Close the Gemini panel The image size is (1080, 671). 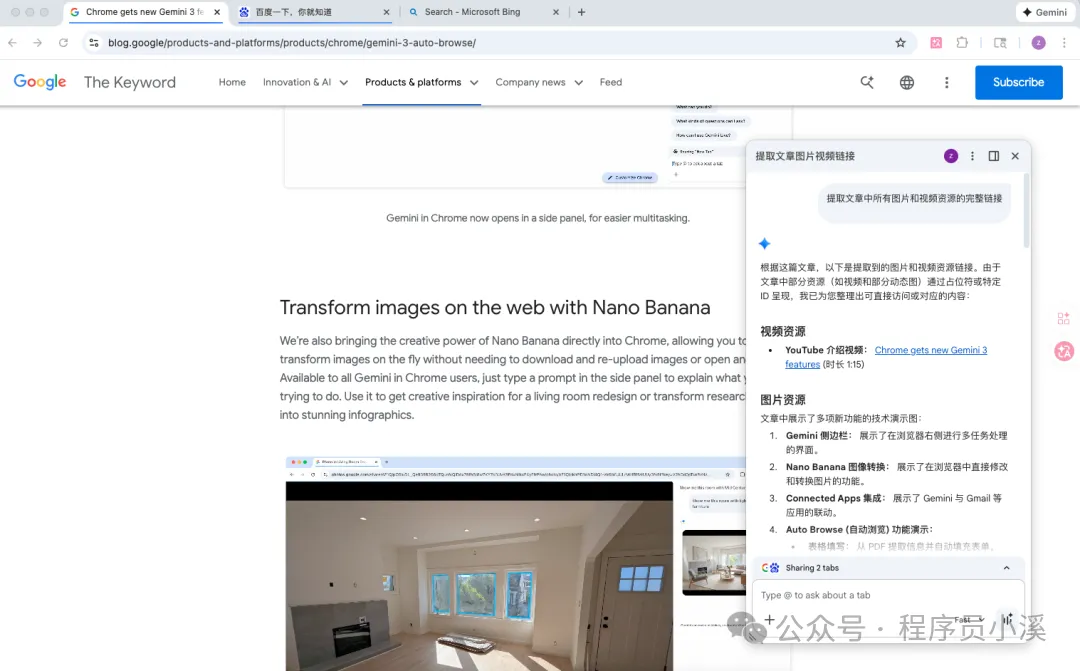[x=1015, y=156]
